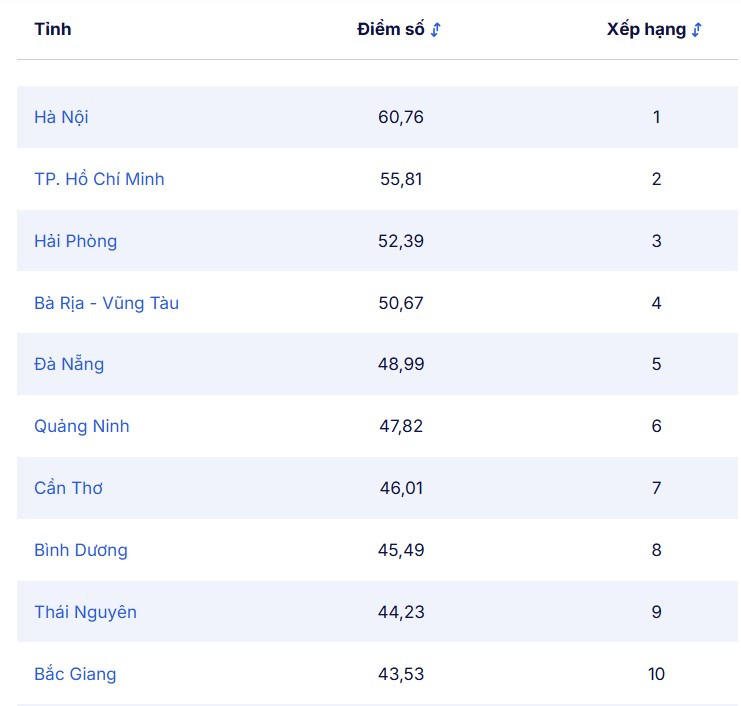This screenshot has width=741, height=706.
Task: Open the Hải Phòng province link
Action: pos(75,241)
